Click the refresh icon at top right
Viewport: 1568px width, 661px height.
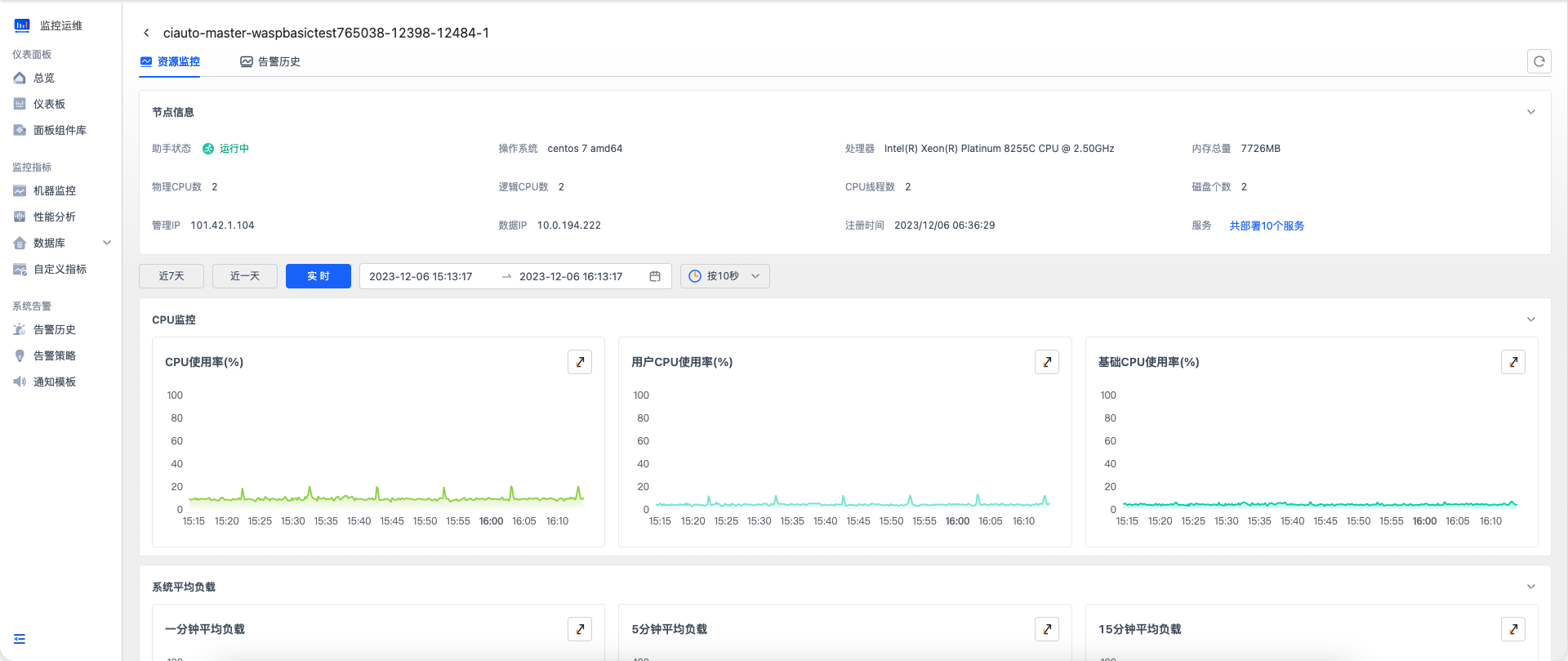pos(1539,61)
